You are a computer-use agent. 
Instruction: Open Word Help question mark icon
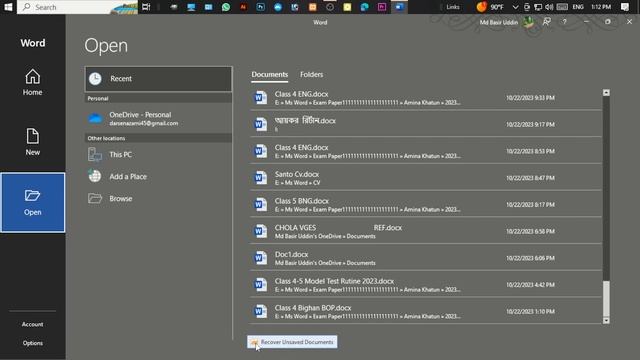(564, 22)
